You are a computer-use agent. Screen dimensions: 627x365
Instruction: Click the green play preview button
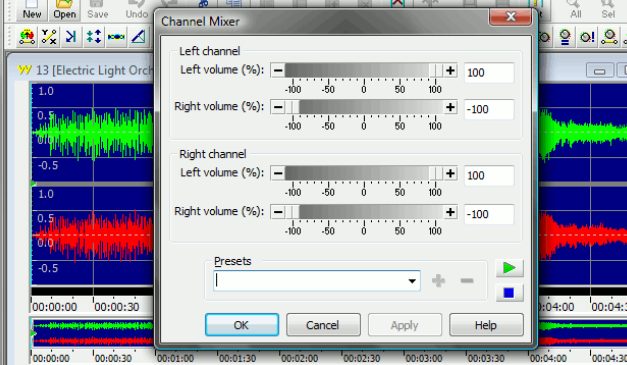click(509, 268)
